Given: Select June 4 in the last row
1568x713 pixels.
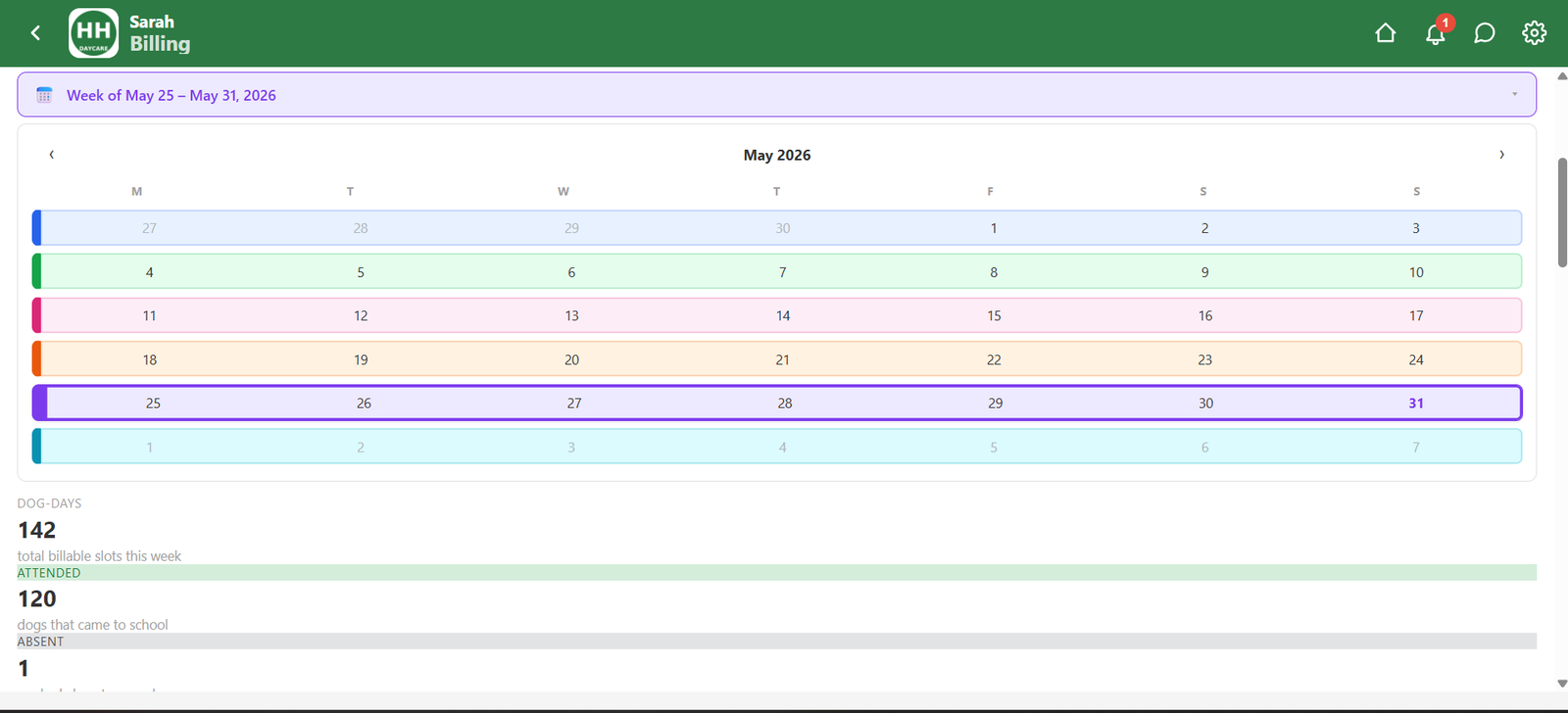Looking at the screenshot, I should pos(782,447).
